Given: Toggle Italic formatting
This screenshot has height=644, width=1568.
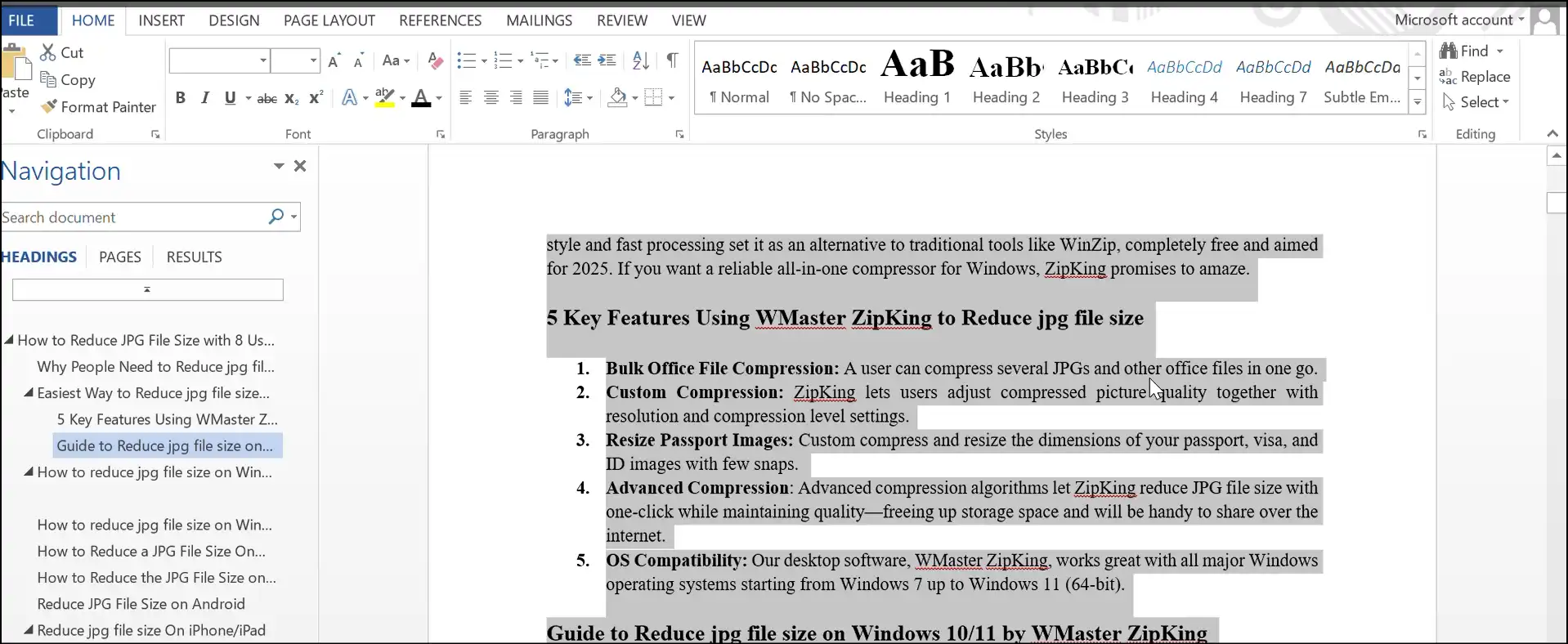Looking at the screenshot, I should [205, 98].
